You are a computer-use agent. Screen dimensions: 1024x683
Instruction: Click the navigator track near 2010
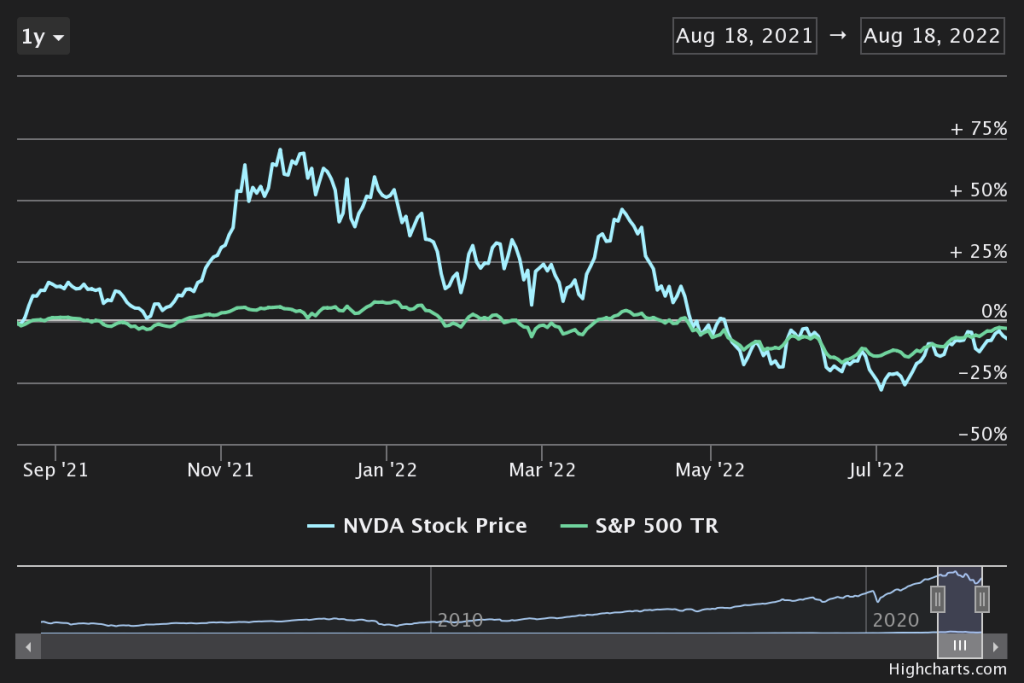point(460,610)
